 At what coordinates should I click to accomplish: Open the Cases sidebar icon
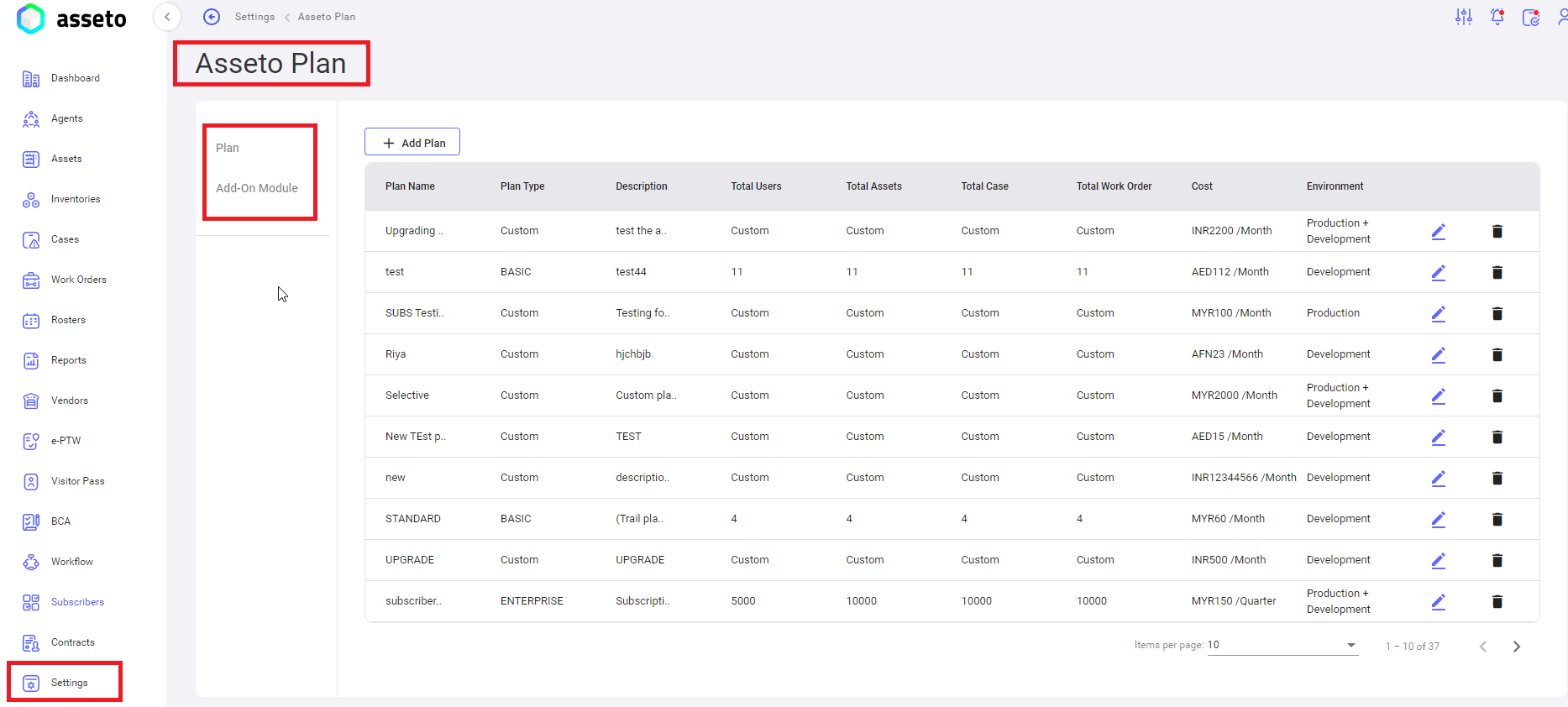point(31,239)
